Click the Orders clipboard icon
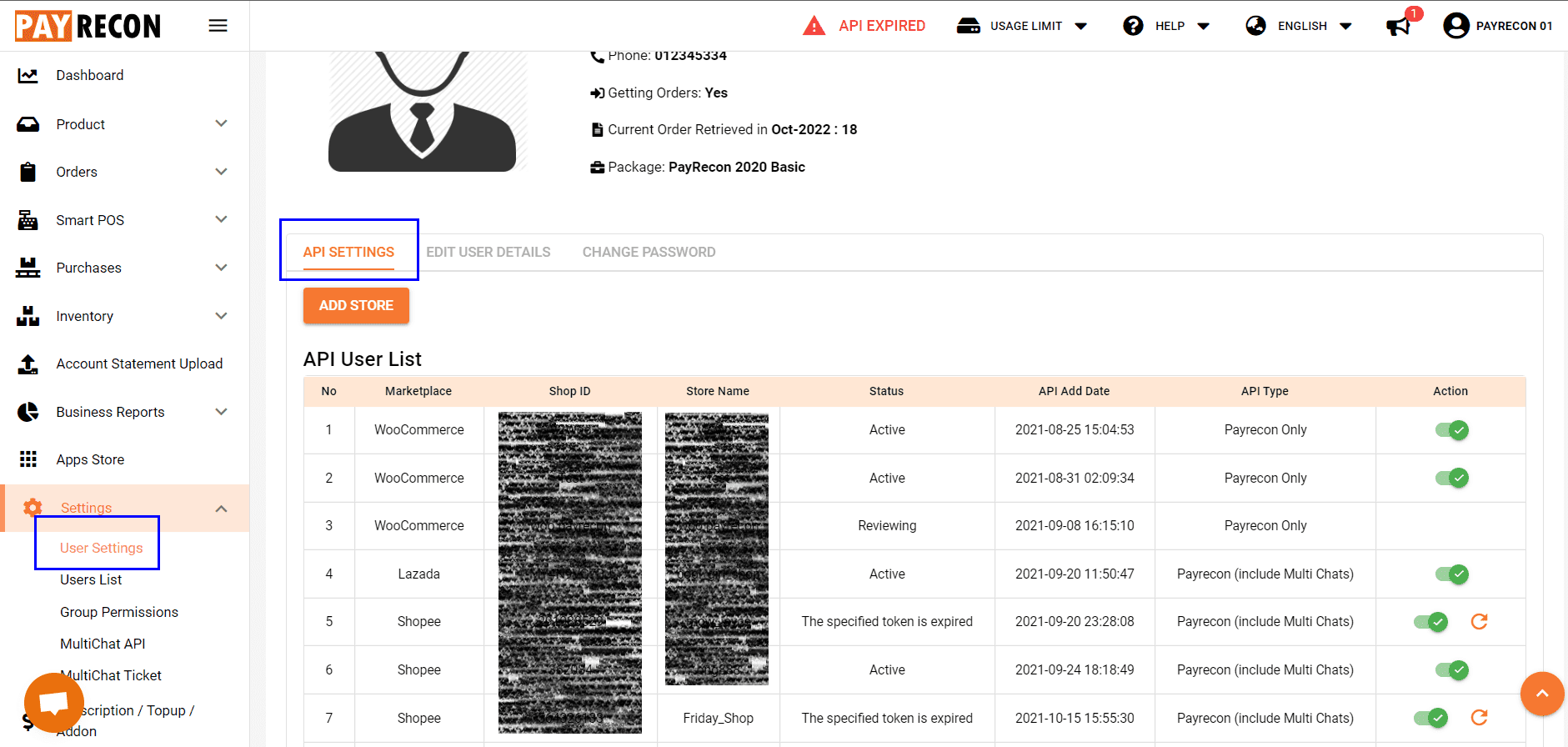The image size is (1568, 747). pos(28,172)
